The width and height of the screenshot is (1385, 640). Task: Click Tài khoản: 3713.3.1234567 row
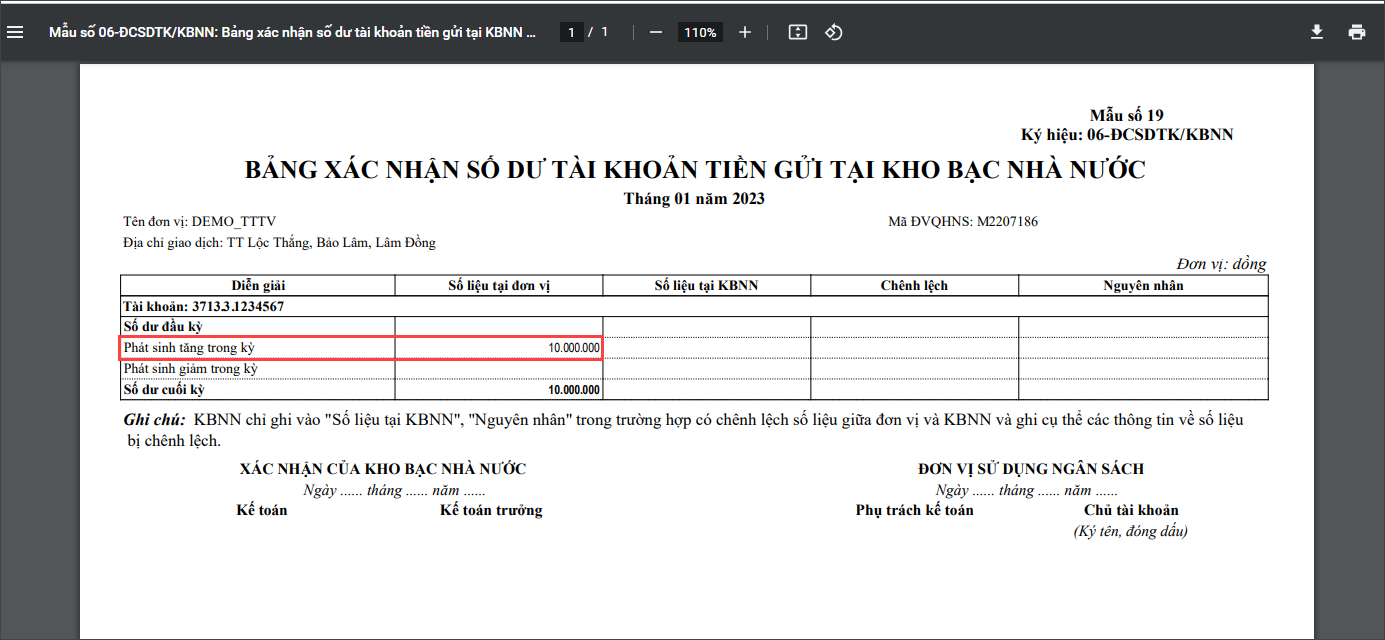click(x=694, y=306)
